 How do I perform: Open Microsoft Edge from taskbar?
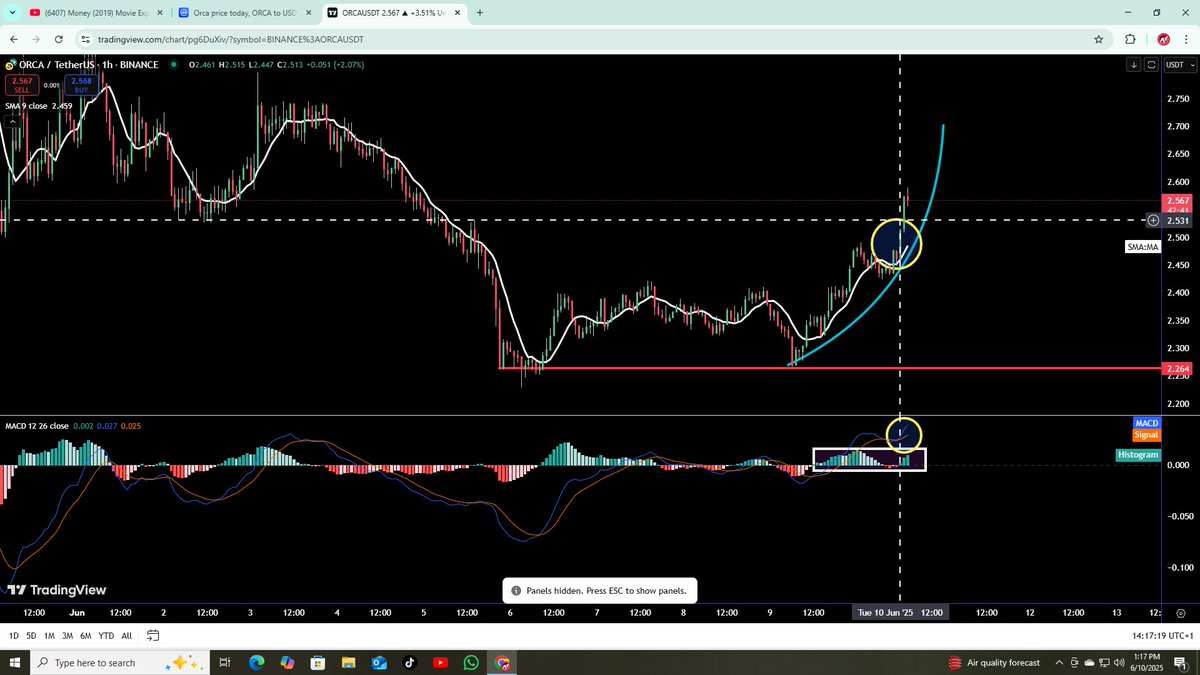click(256, 662)
